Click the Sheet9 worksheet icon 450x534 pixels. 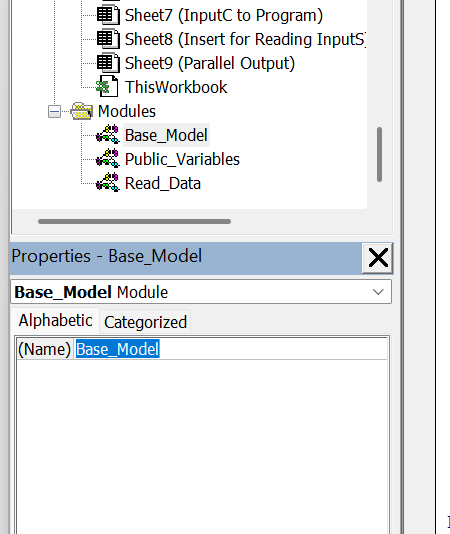coord(108,63)
